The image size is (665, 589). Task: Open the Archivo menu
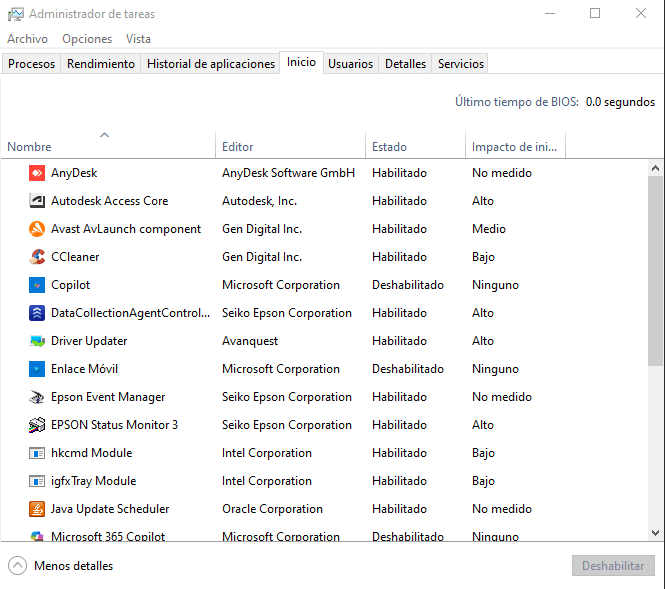point(28,39)
